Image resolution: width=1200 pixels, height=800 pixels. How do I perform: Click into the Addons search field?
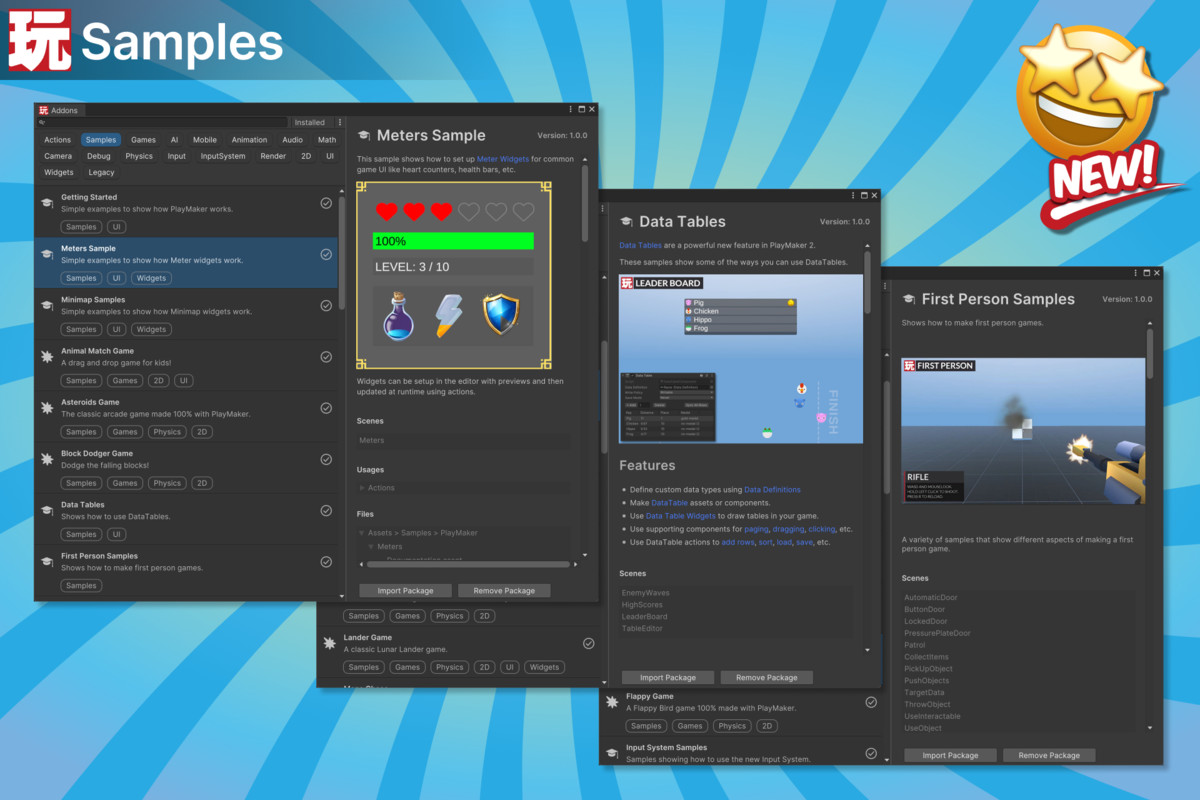pos(165,123)
